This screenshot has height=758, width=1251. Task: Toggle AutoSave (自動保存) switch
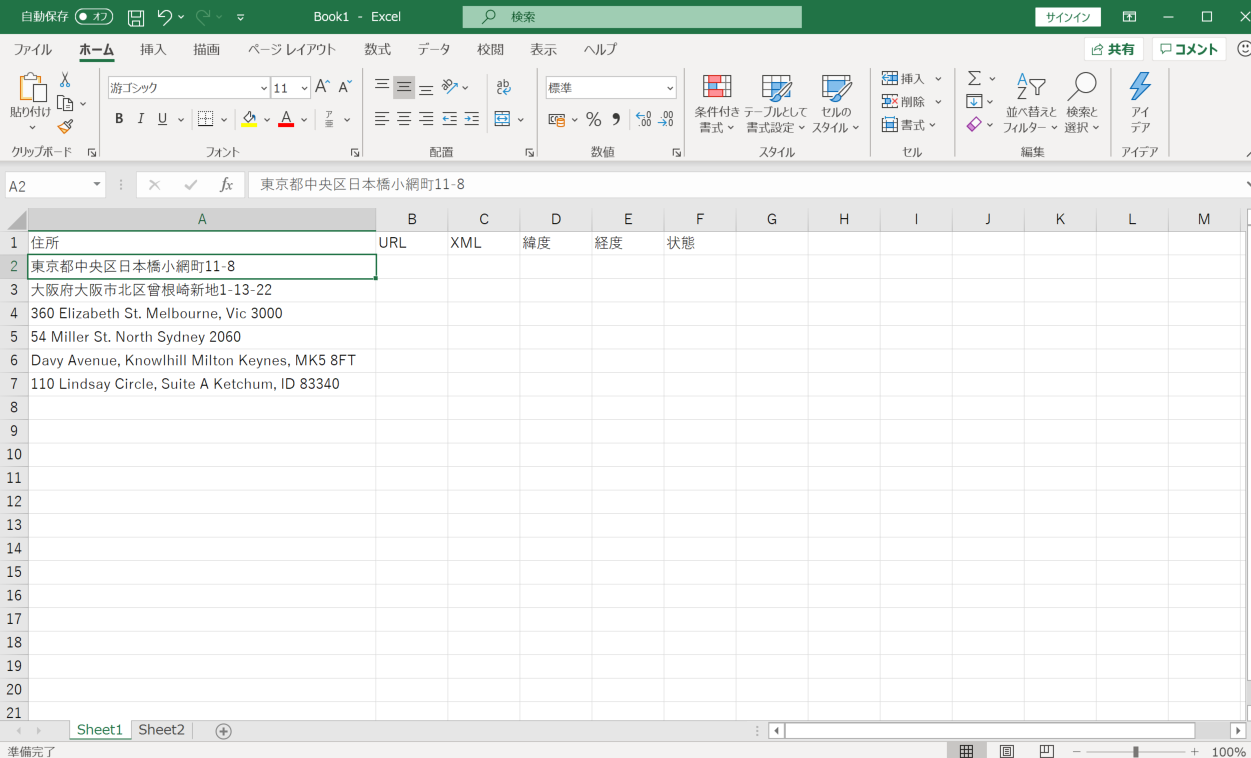pos(94,17)
